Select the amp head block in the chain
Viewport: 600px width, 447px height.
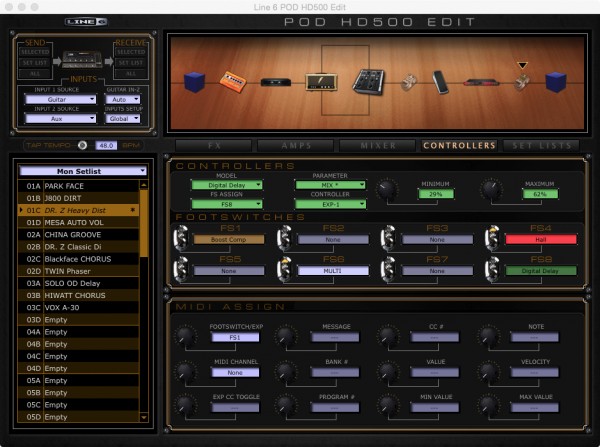(x=321, y=82)
